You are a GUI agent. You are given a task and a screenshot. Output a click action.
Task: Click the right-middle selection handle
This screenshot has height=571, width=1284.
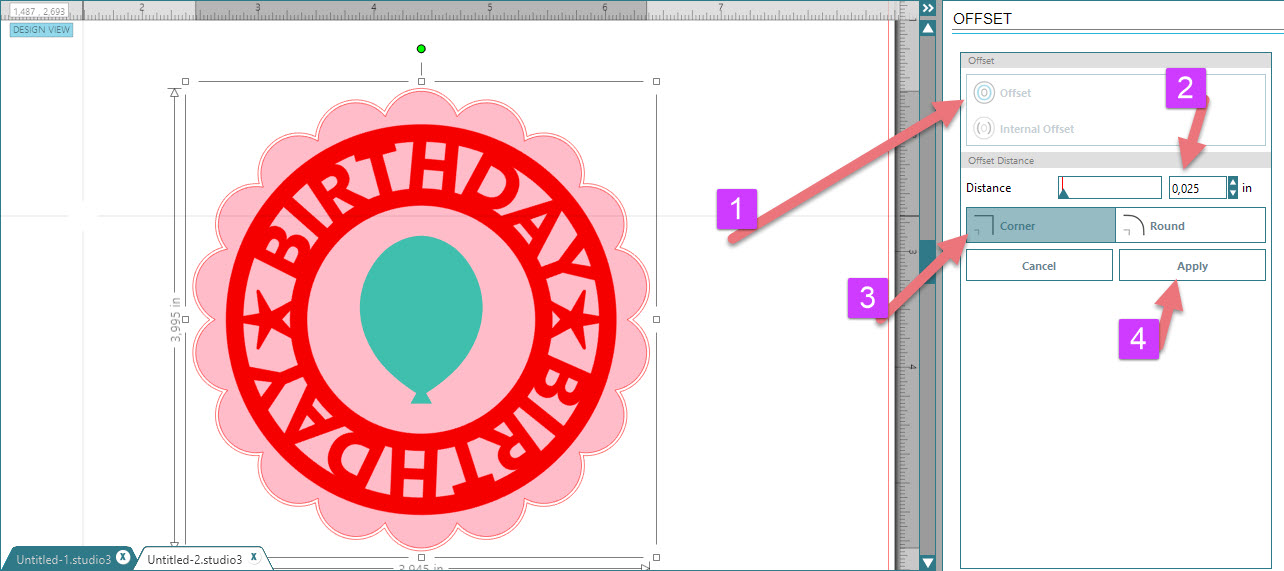(x=656, y=319)
